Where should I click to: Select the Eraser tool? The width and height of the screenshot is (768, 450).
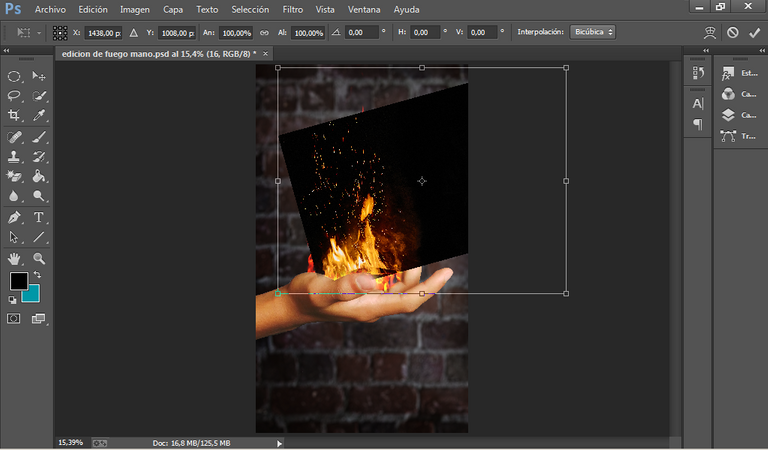click(14, 176)
